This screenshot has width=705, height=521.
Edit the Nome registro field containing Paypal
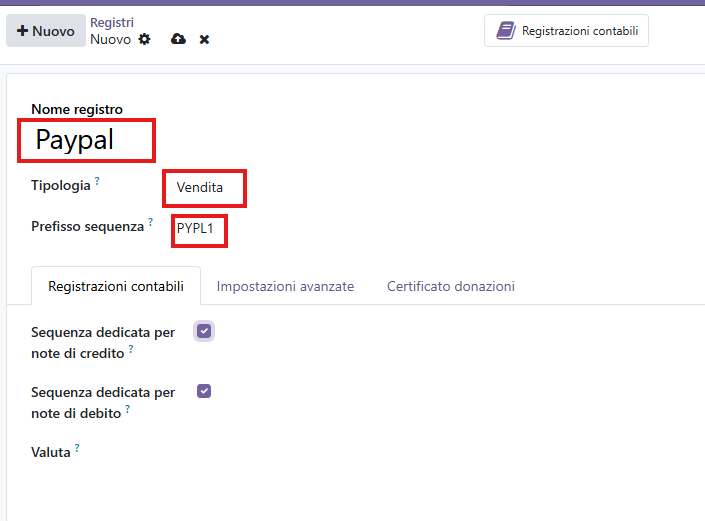click(86, 140)
